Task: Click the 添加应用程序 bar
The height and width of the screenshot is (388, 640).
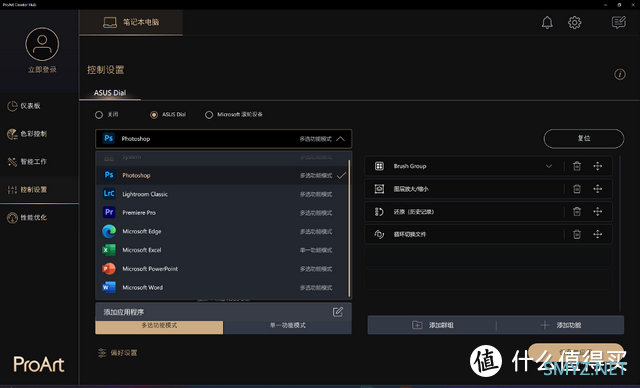Action: (x=223, y=312)
